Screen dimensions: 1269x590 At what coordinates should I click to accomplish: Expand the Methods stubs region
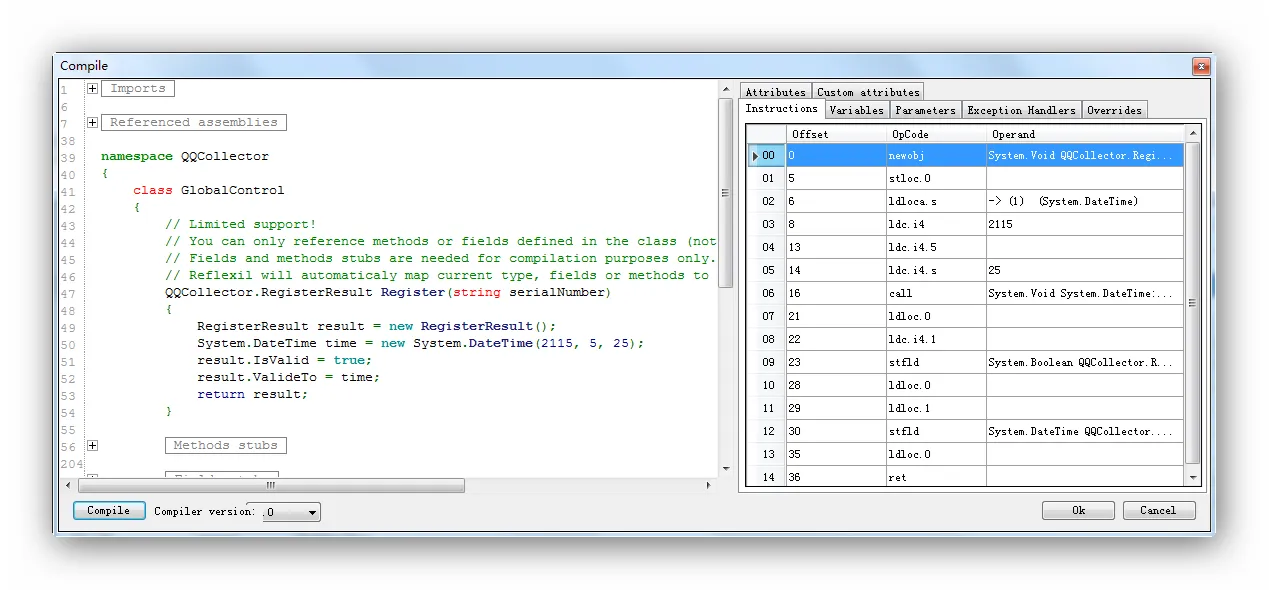(92, 446)
